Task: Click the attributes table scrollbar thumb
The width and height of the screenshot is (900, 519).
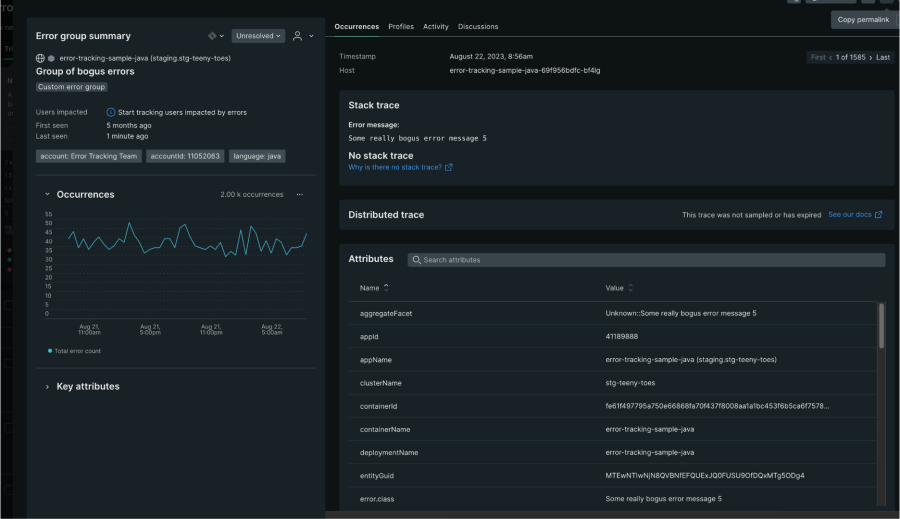Action: click(x=881, y=325)
